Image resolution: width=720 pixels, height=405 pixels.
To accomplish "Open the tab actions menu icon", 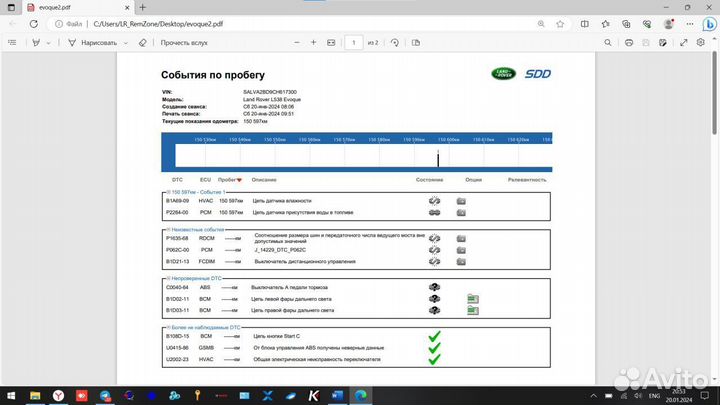I will tap(11, 7).
